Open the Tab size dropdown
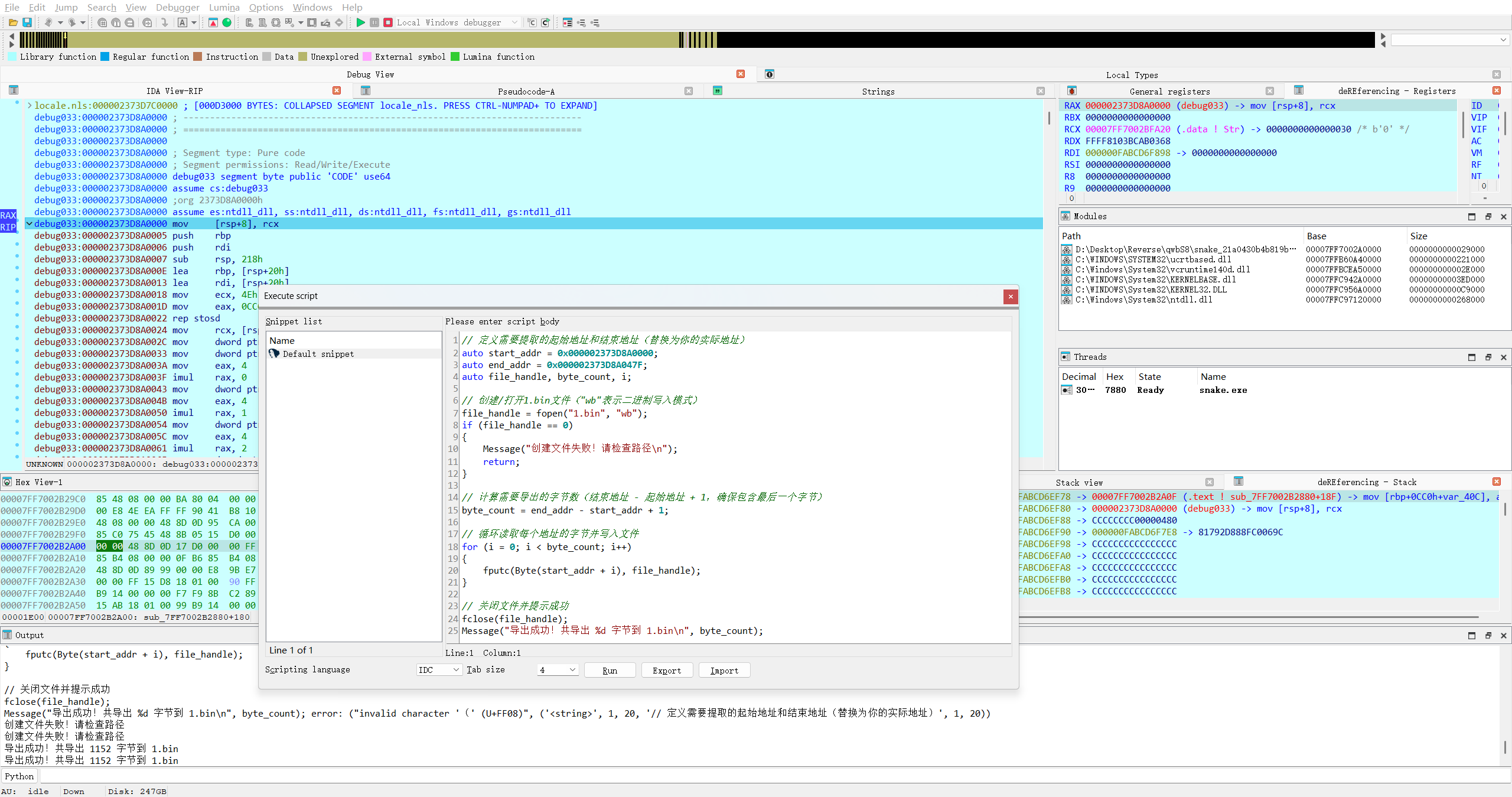 click(558, 669)
